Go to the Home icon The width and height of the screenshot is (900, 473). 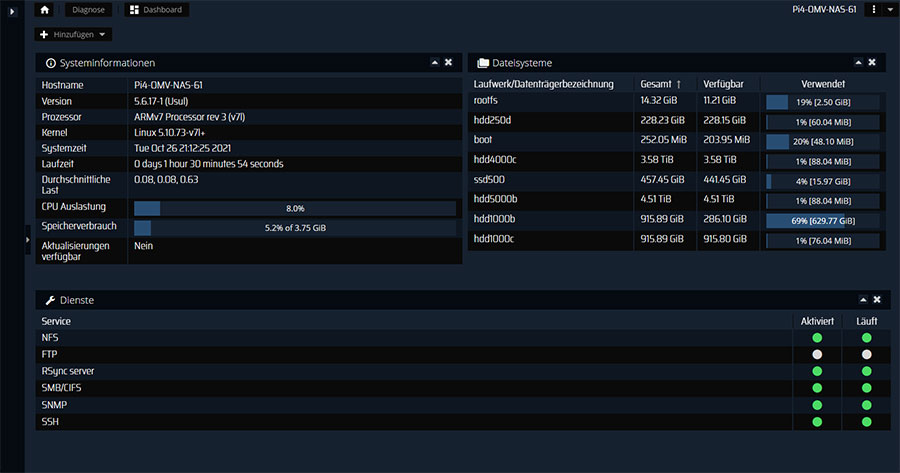pos(45,10)
